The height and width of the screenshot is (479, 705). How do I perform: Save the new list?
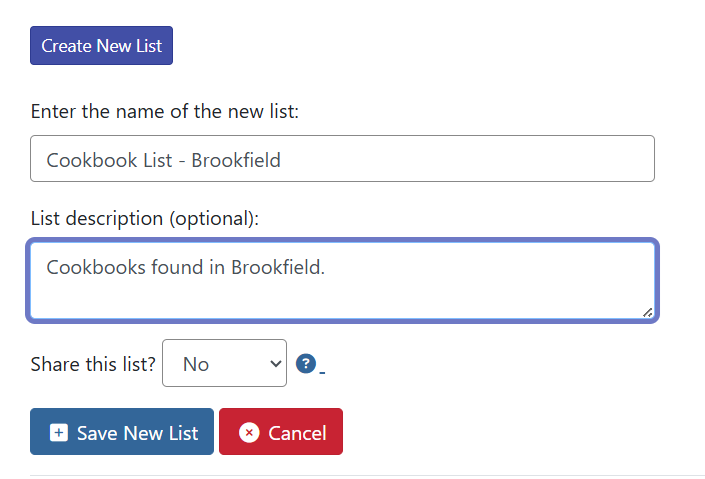point(122,432)
